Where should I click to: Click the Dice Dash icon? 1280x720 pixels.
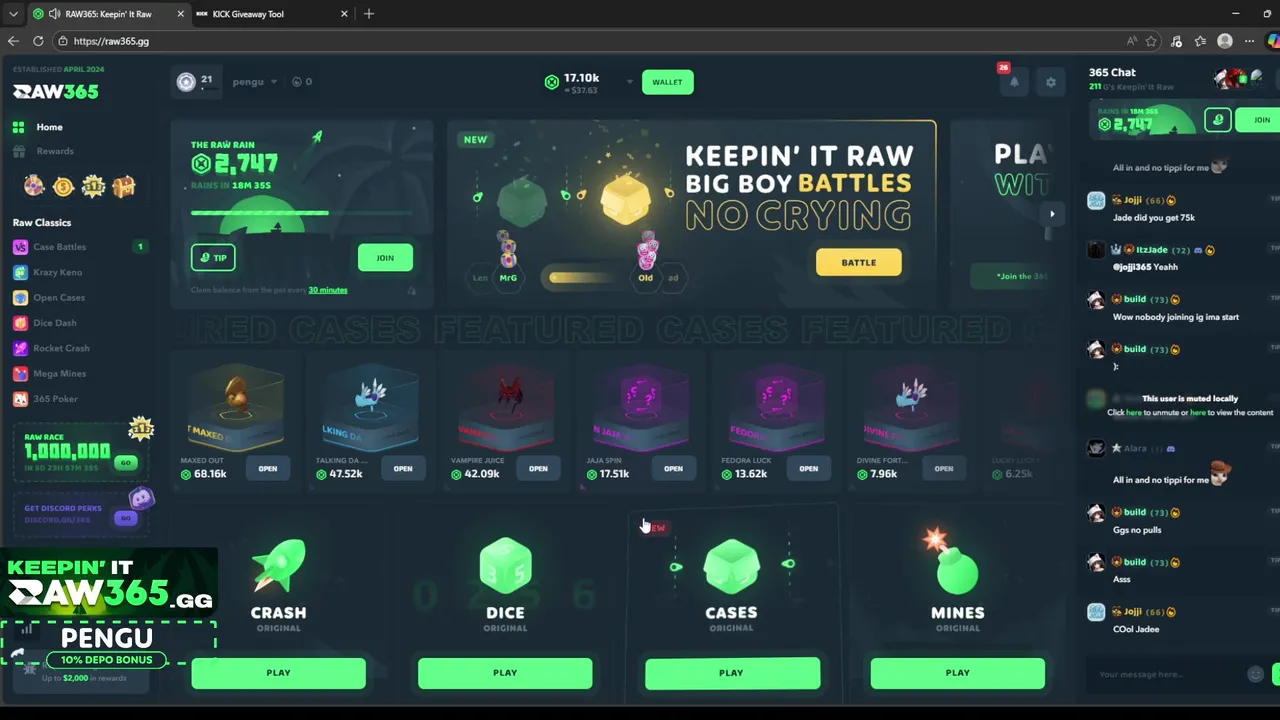[20, 323]
